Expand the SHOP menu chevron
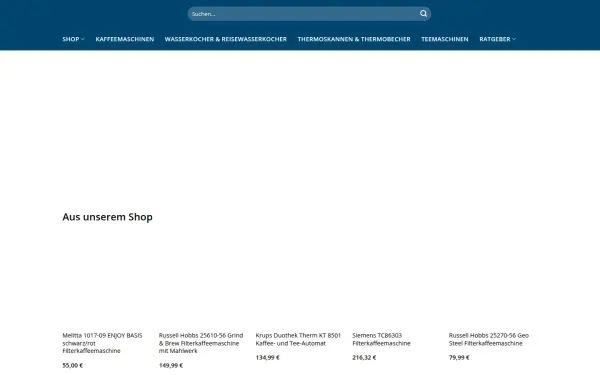 click(x=83, y=39)
